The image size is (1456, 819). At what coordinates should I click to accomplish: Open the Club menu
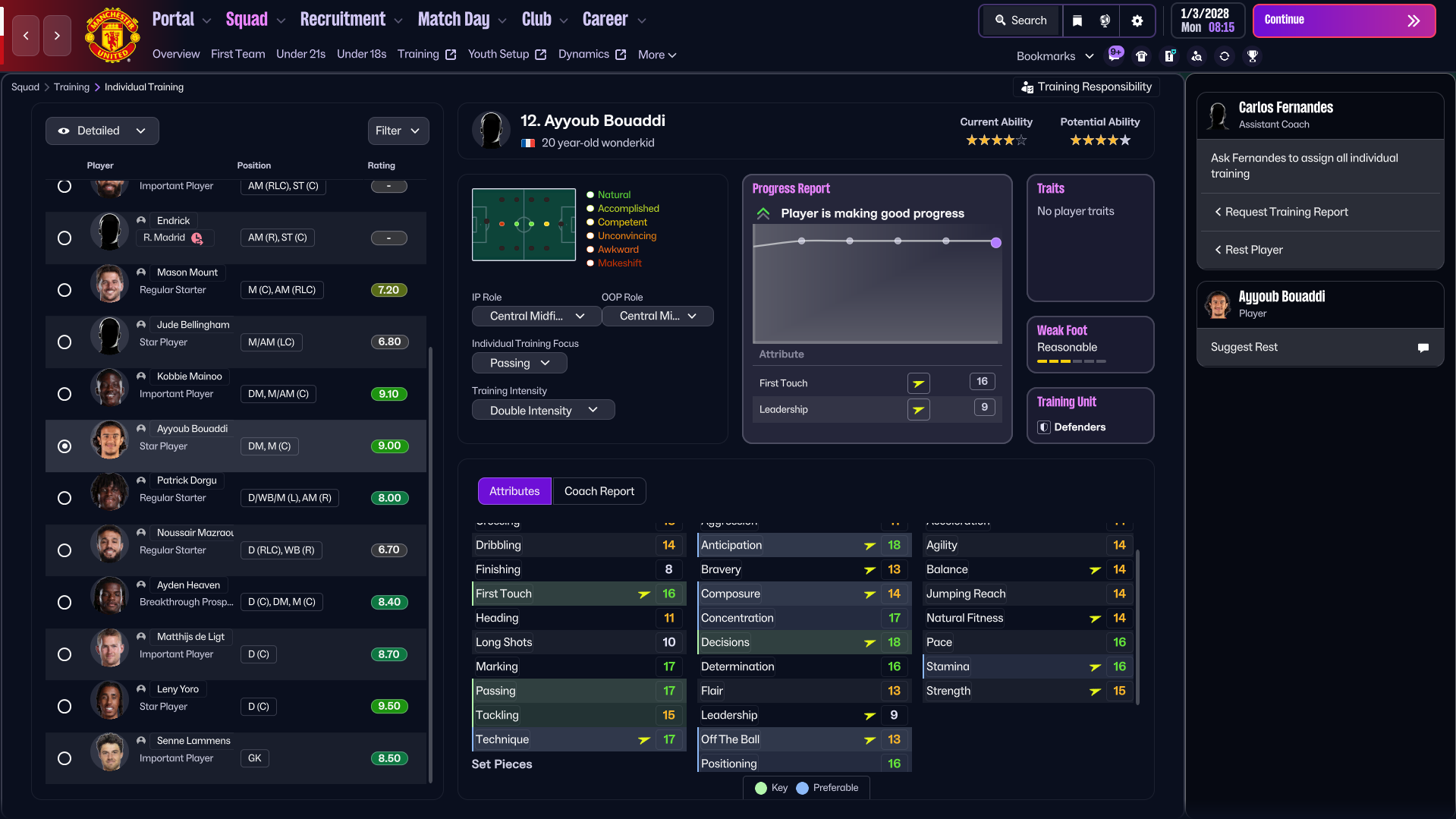[545, 20]
